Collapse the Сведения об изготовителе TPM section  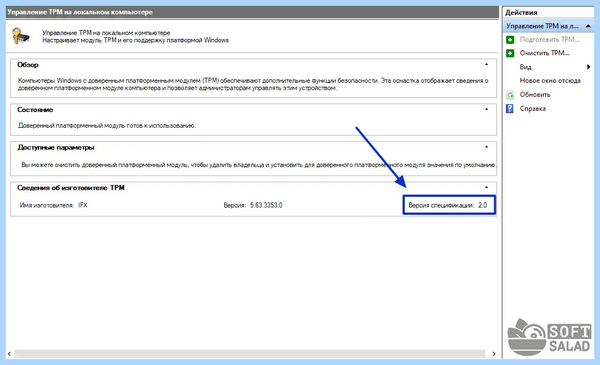pyautogui.click(x=486, y=187)
